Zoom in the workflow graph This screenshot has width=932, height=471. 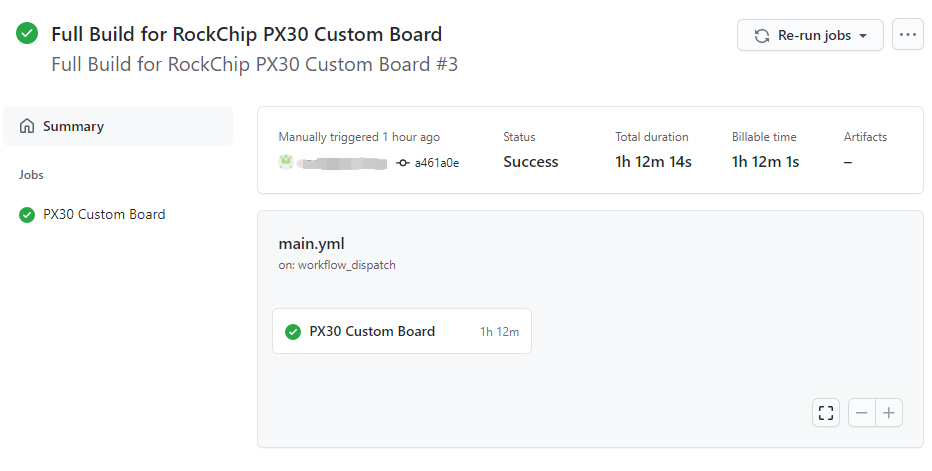889,413
